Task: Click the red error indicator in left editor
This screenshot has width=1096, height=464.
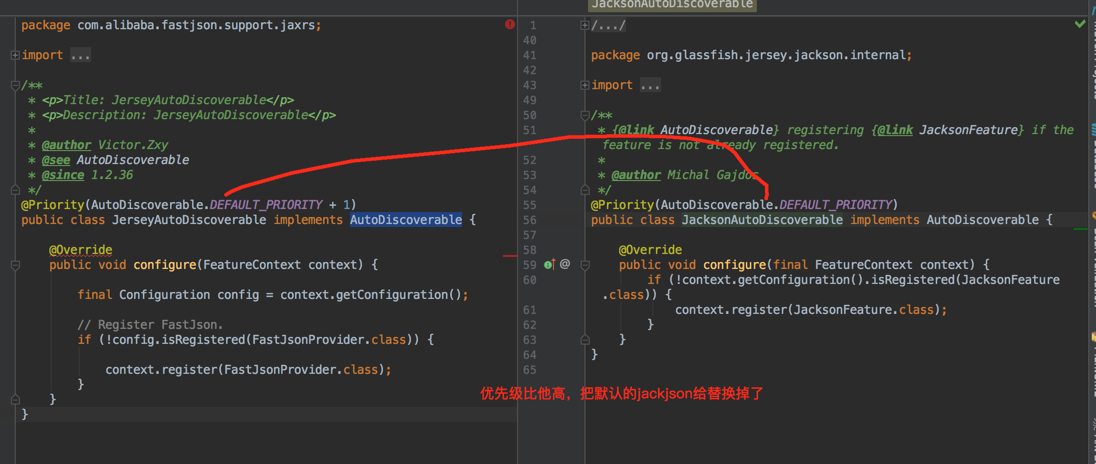Action: point(510,24)
